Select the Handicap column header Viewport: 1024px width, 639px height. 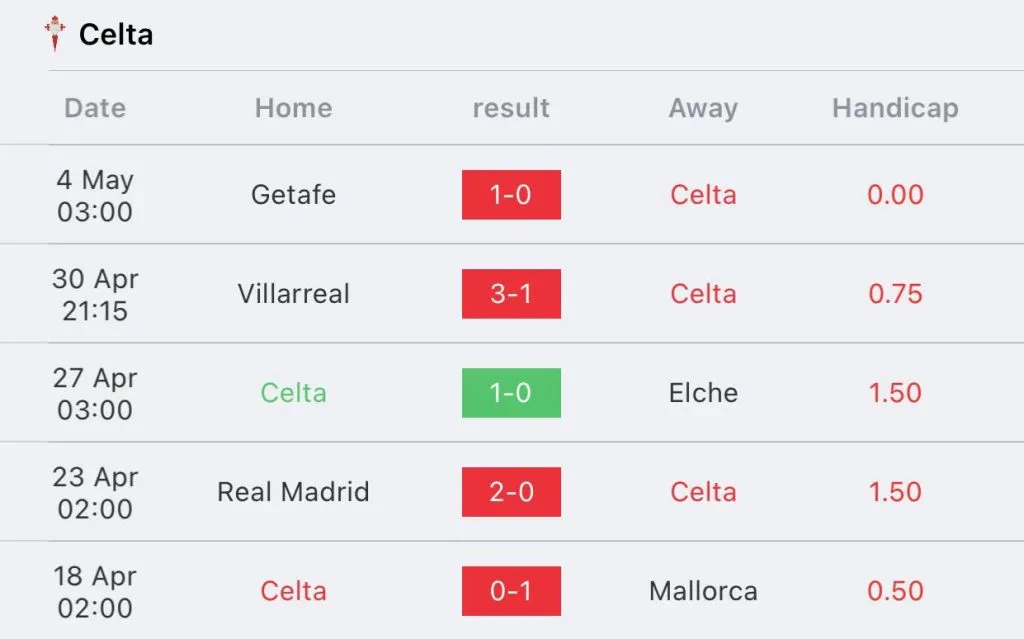coord(895,108)
